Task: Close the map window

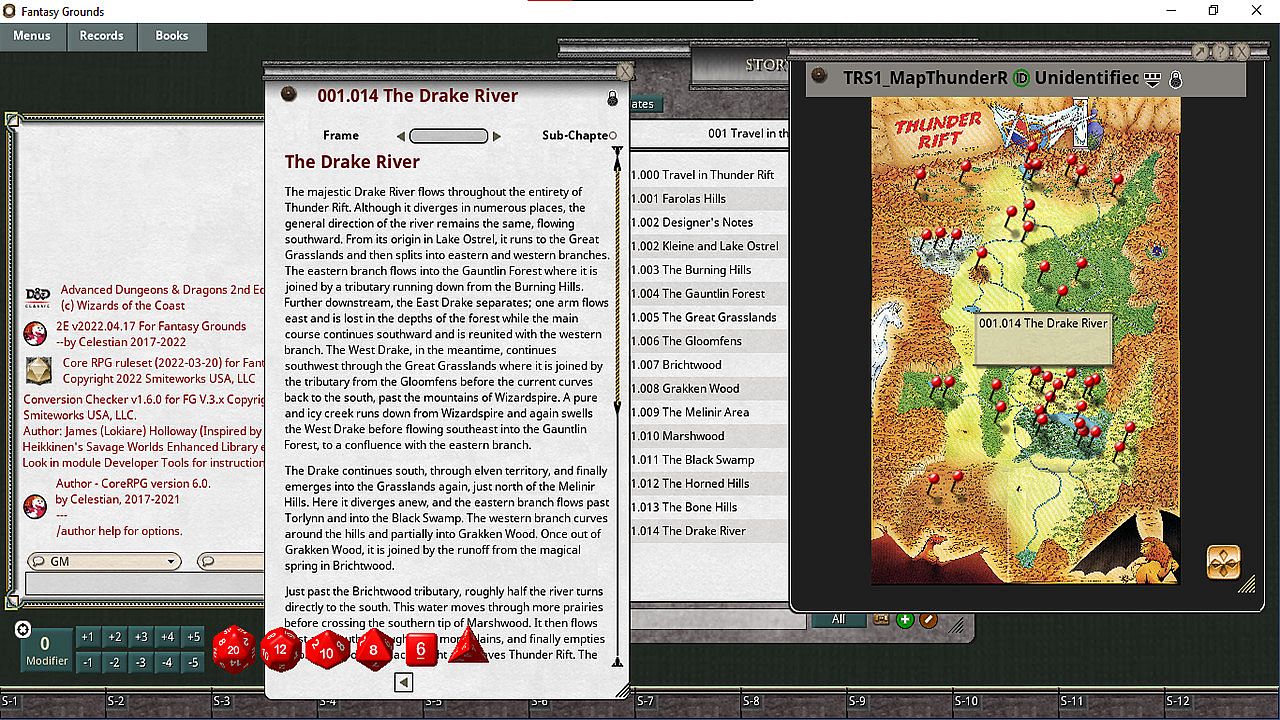Action: 1241,52
